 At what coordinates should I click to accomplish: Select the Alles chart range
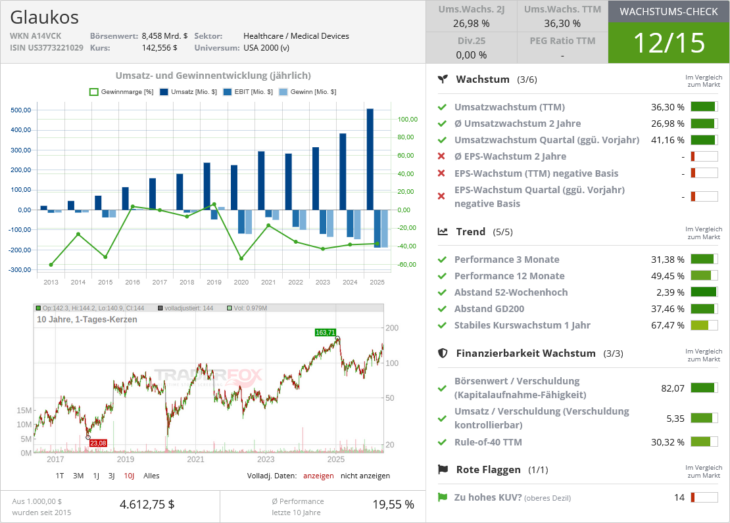pyautogui.click(x=151, y=475)
